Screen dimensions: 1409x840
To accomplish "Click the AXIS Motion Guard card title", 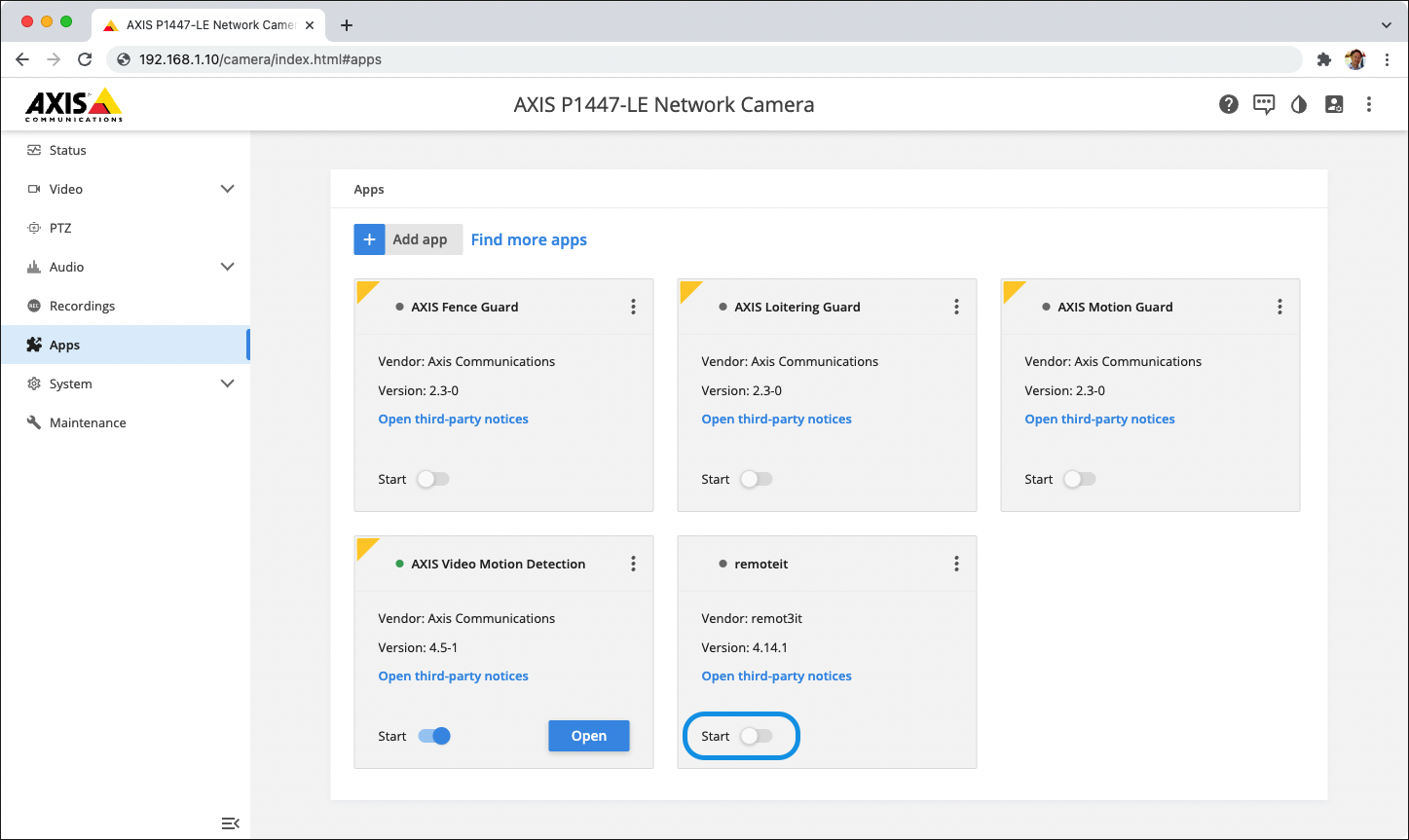I will tap(1115, 307).
